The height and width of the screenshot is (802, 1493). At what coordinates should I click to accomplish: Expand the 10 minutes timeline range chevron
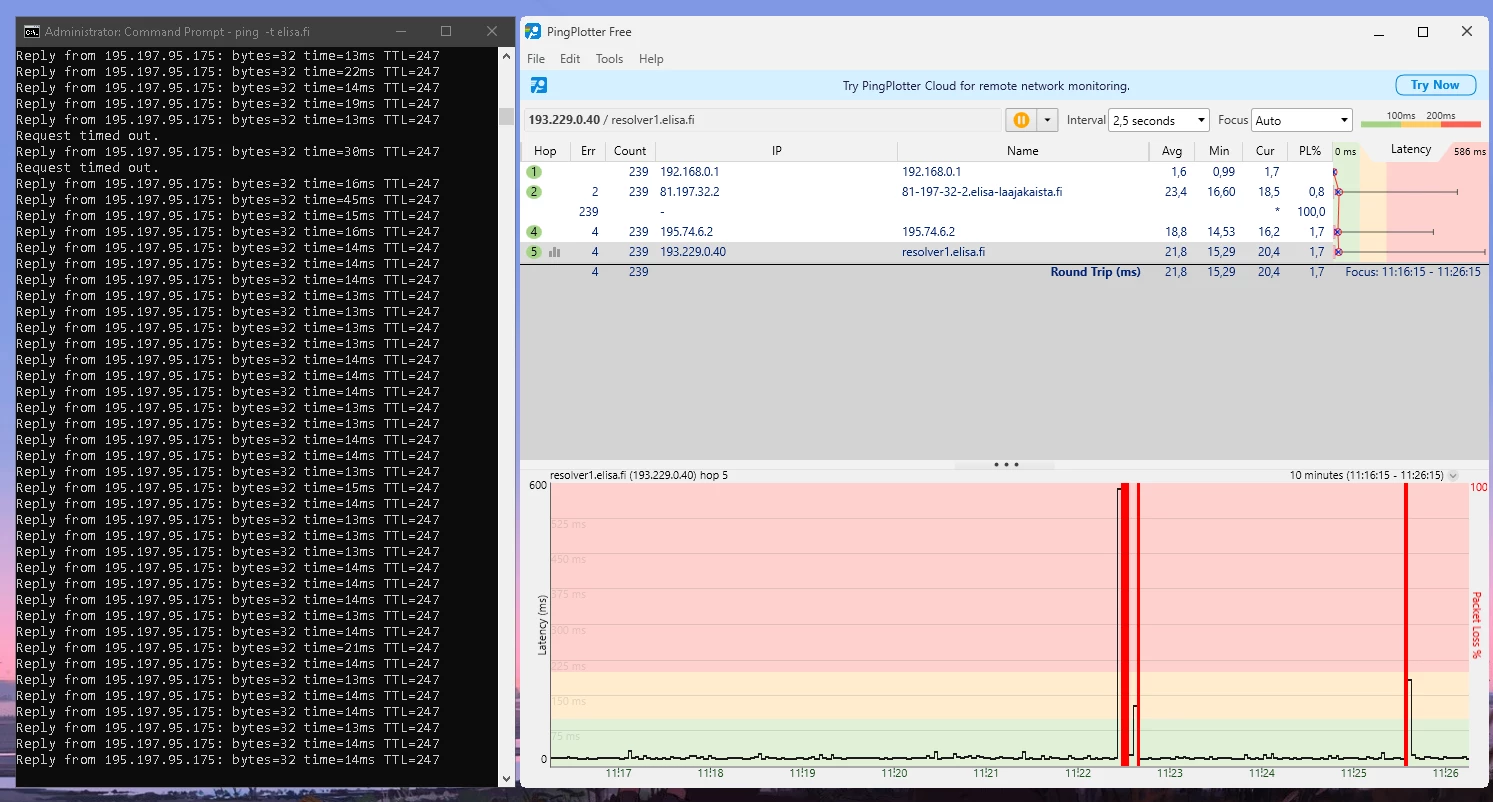click(x=1453, y=476)
